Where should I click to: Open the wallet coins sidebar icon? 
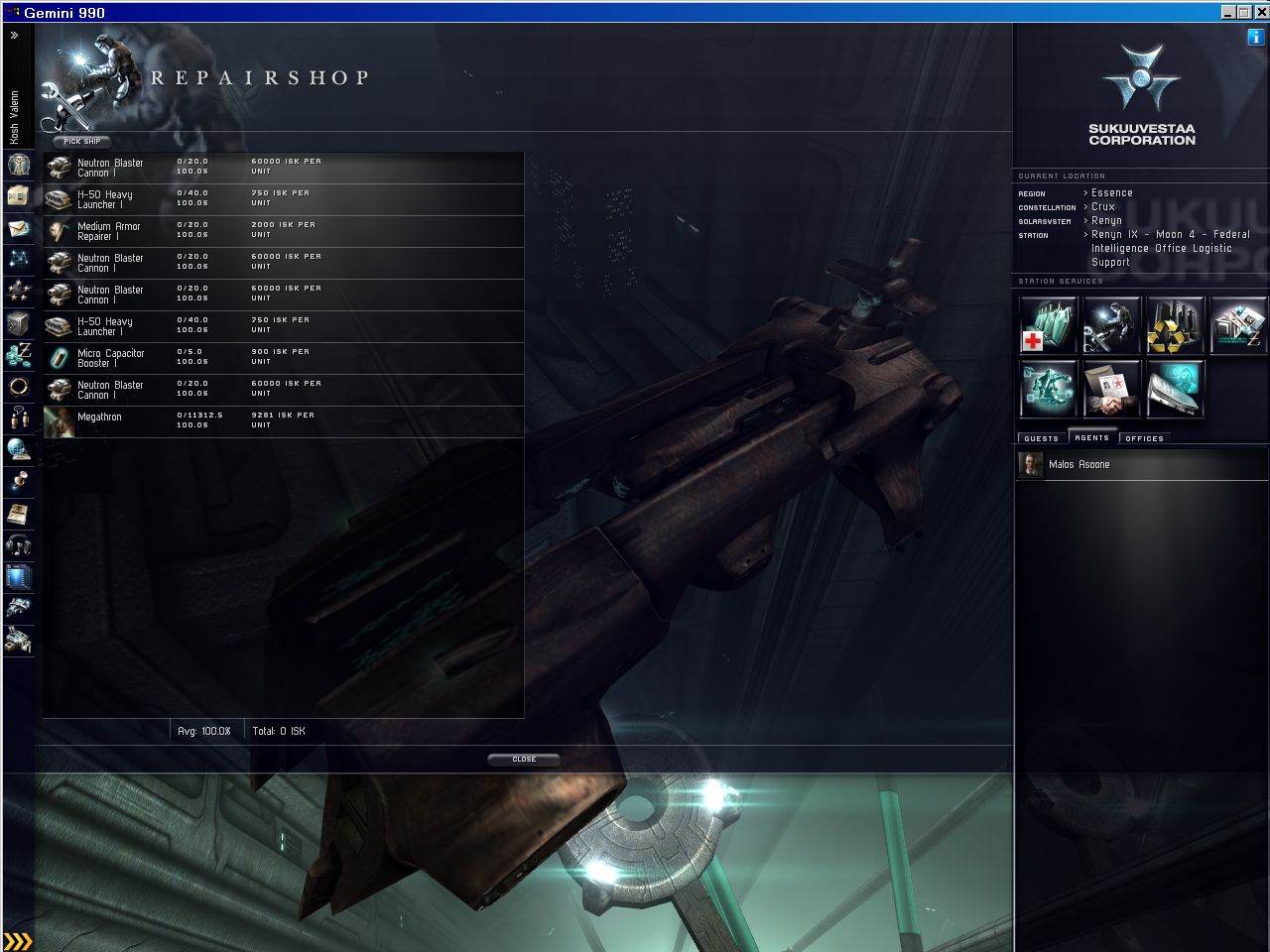point(19,355)
